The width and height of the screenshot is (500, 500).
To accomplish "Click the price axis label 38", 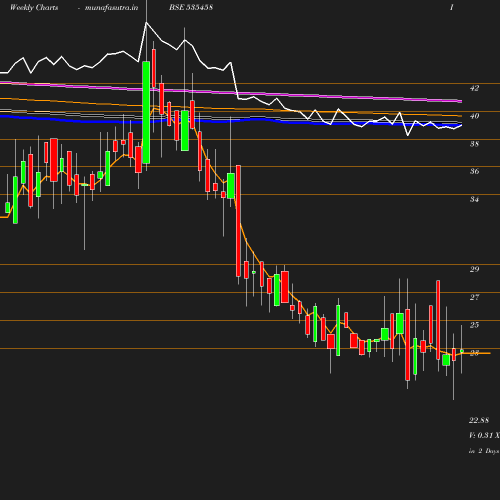I will tap(474, 144).
